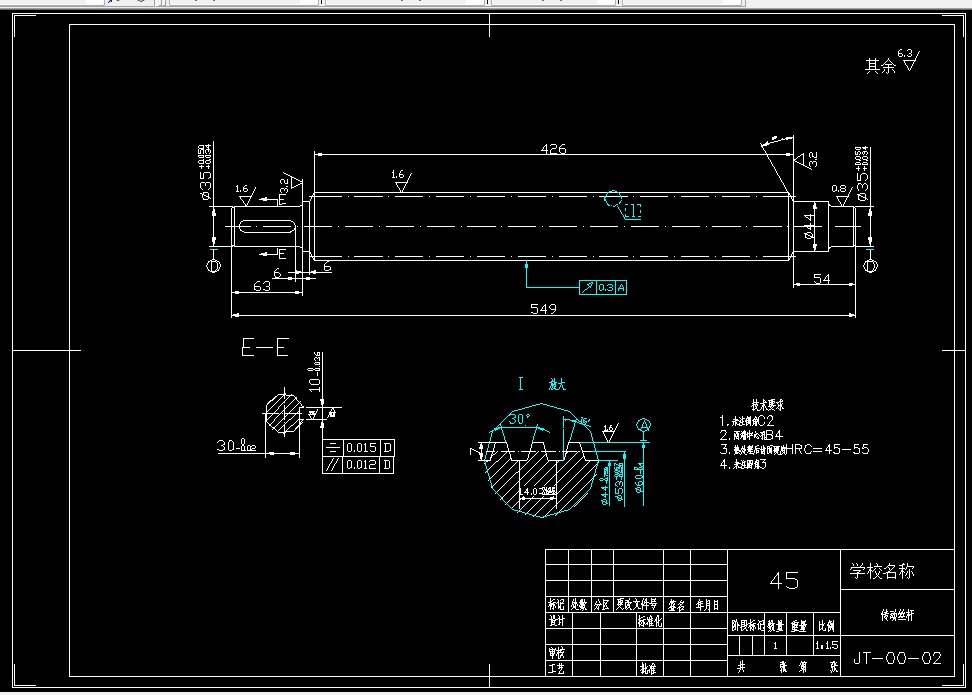Click the material 45 in the title block
This screenshot has height=695, width=972.
(x=784, y=580)
